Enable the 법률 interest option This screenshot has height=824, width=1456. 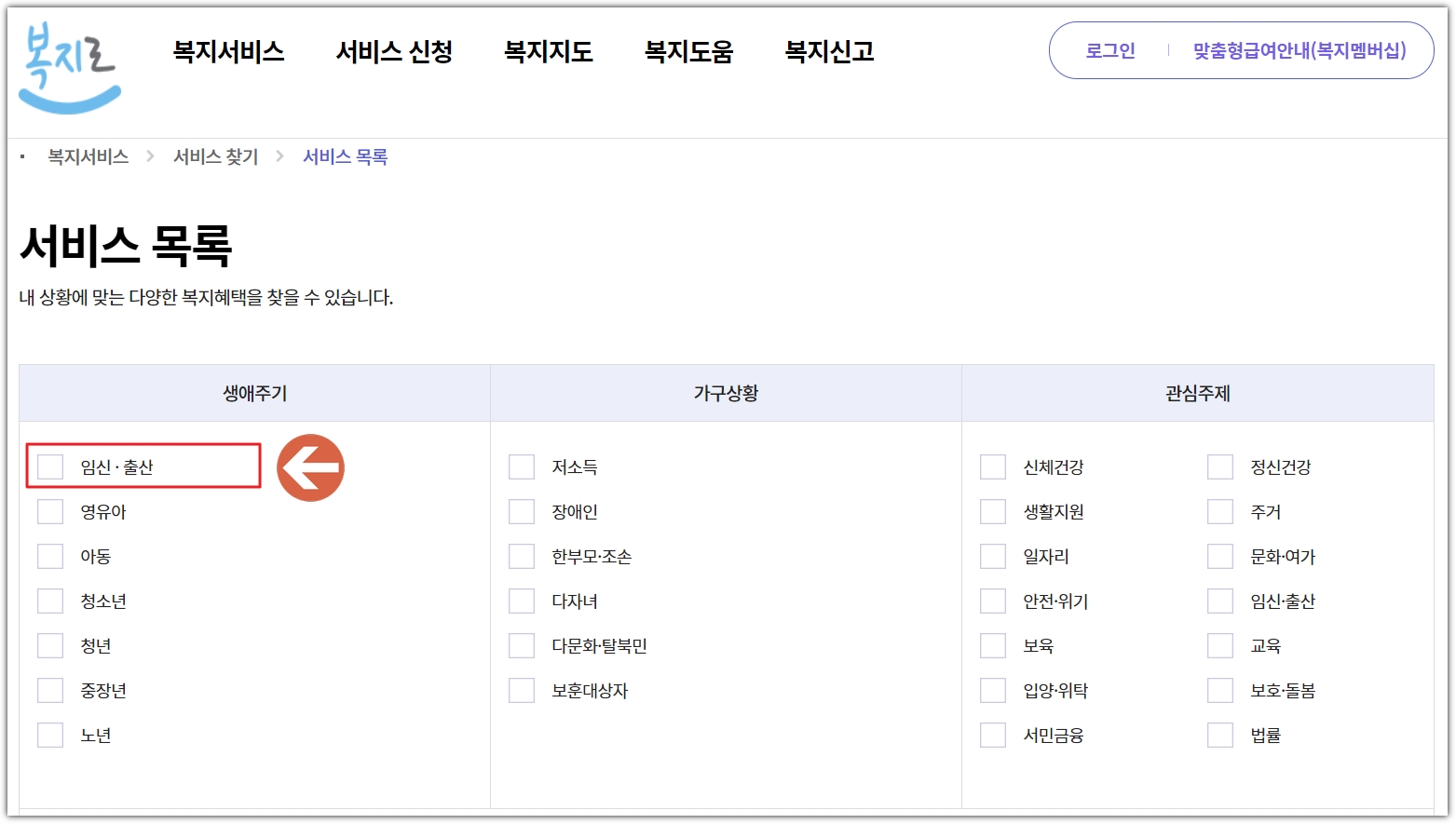[x=1220, y=734]
